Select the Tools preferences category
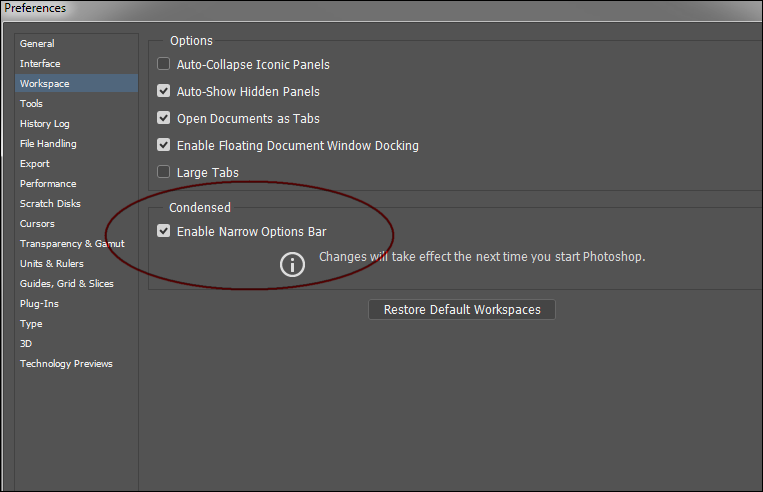The height and width of the screenshot is (492, 763). point(31,103)
